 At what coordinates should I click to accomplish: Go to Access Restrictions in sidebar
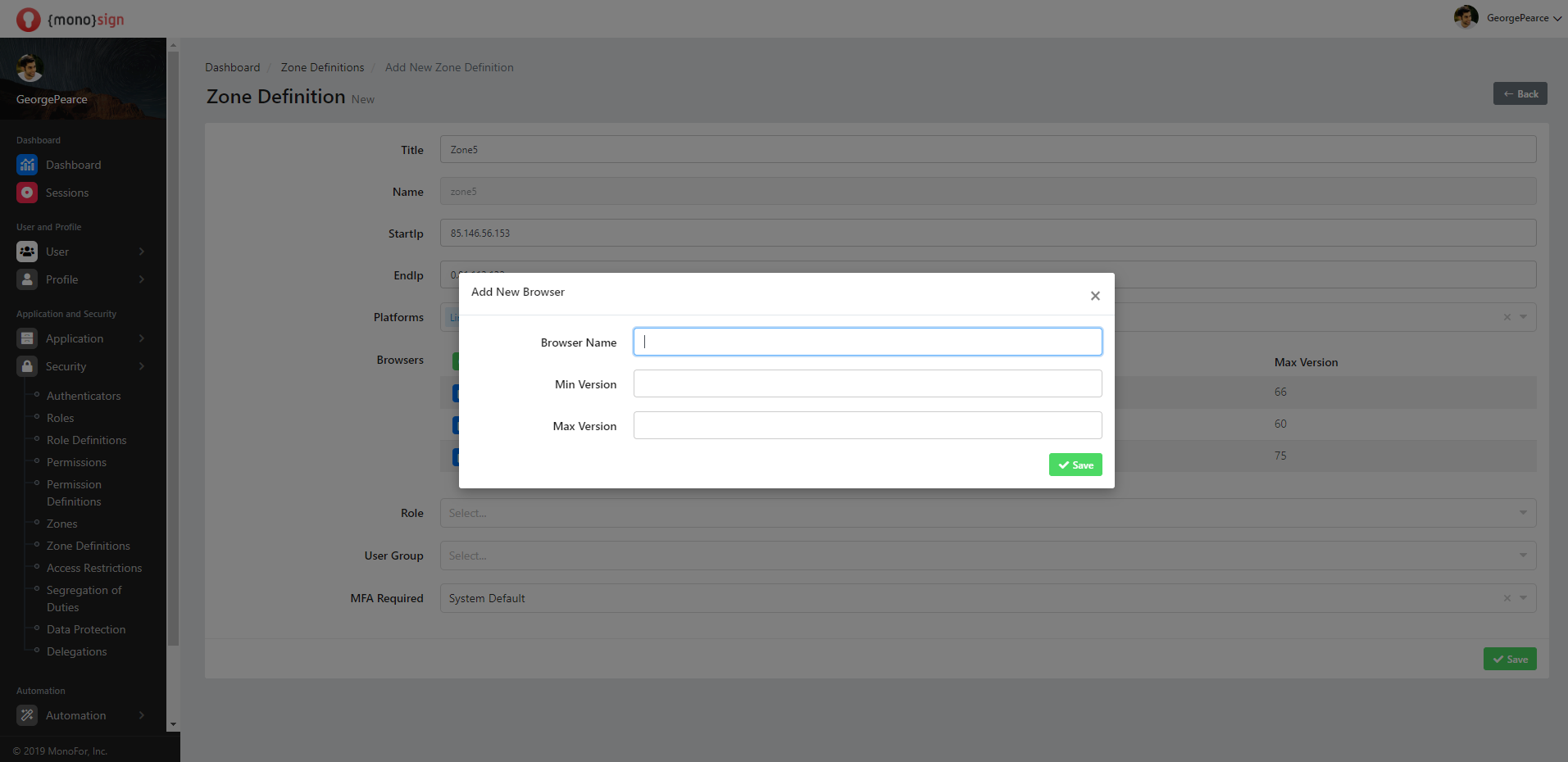click(x=93, y=568)
